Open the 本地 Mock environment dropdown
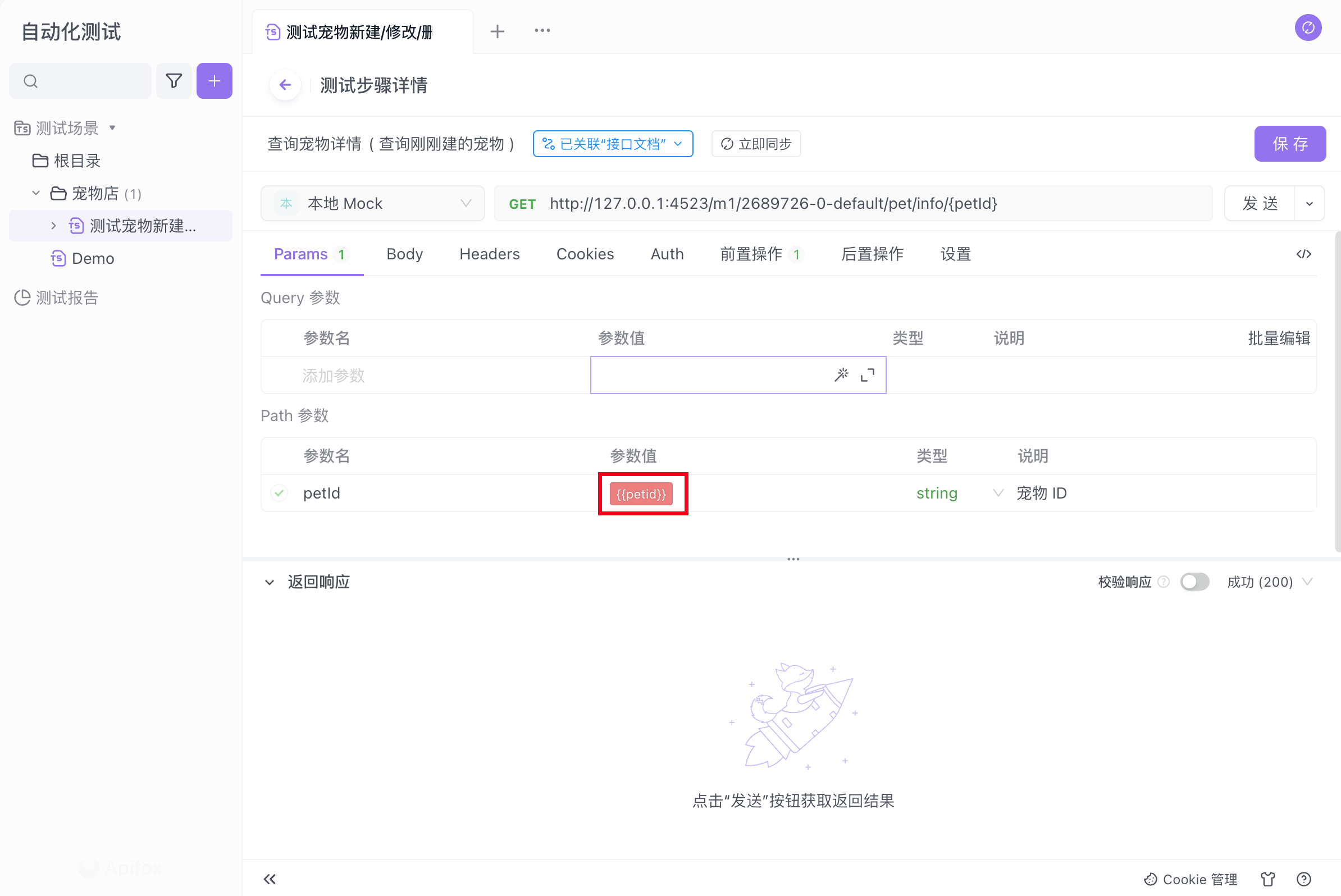The image size is (1341, 896). click(373, 203)
